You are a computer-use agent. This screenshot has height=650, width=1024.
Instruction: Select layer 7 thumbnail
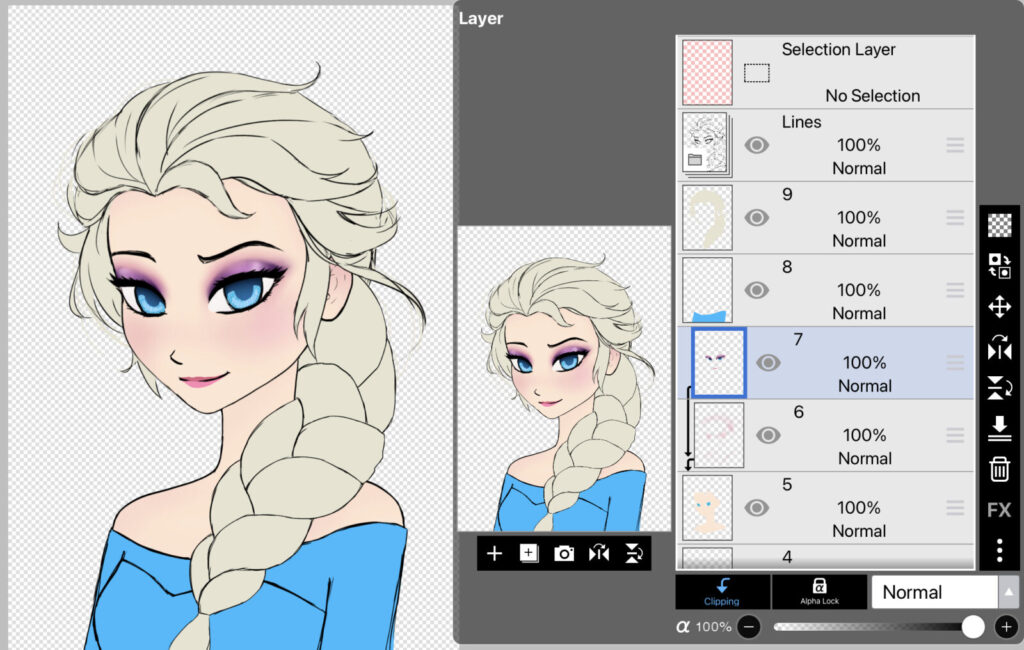coord(719,363)
